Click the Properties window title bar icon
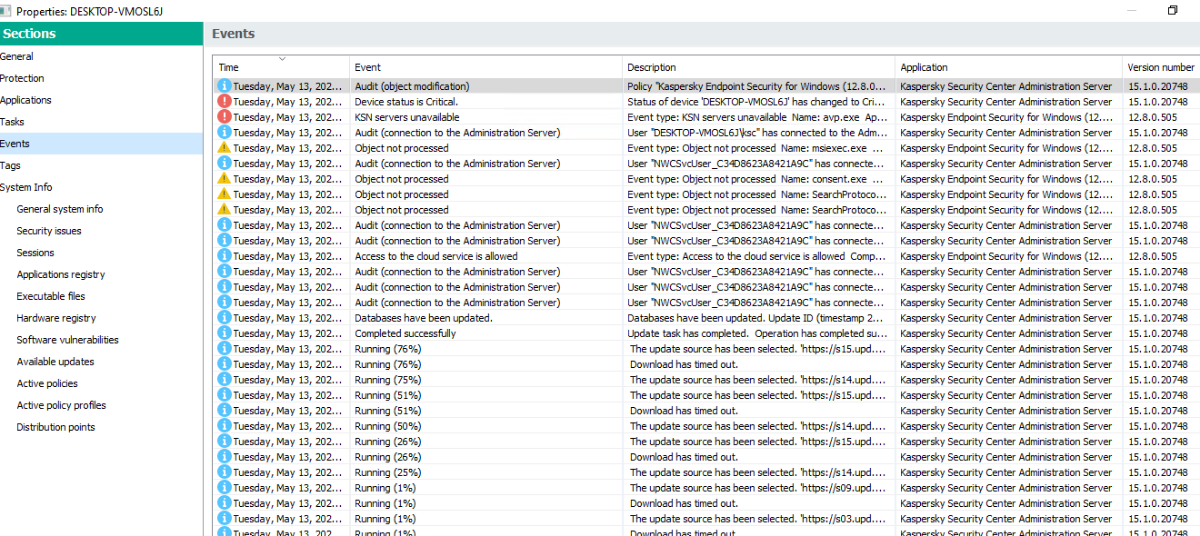Screen dimensions: 1200x536 pos(7,9)
